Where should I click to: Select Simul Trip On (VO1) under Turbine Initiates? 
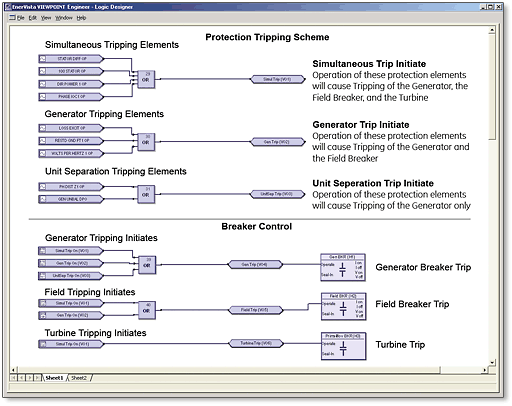pyautogui.click(x=71, y=344)
